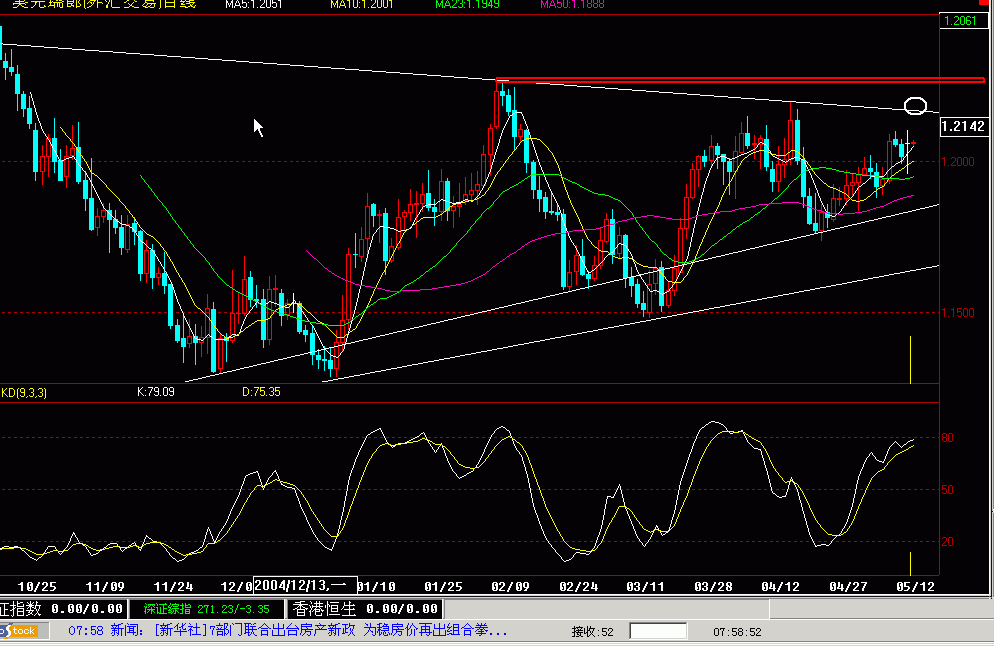Viewport: 994px width, 646px height.
Task: Click the KD axis level 20 label
Action: (x=947, y=542)
